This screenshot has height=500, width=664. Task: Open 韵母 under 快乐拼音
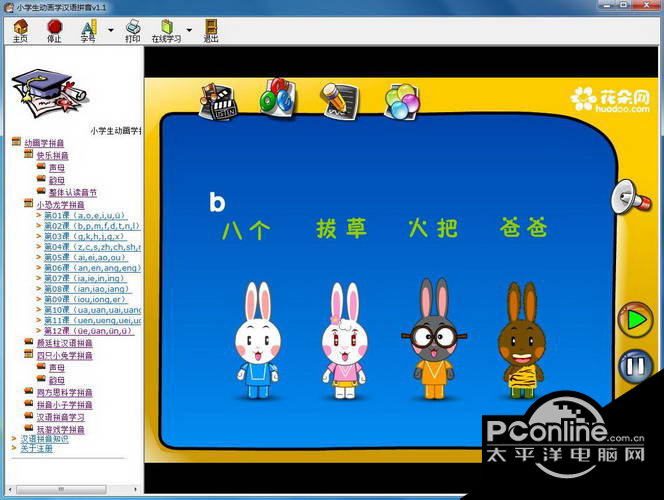[57, 180]
